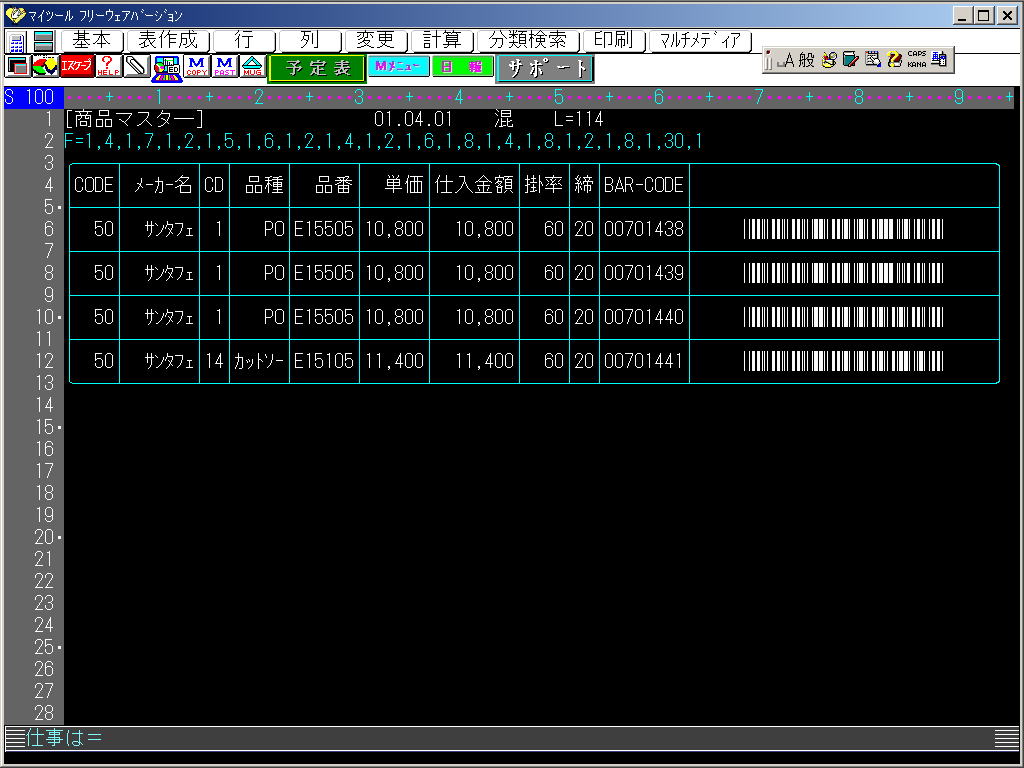Click row number 28 in the gutter
The height and width of the screenshot is (768, 1024).
44,713
